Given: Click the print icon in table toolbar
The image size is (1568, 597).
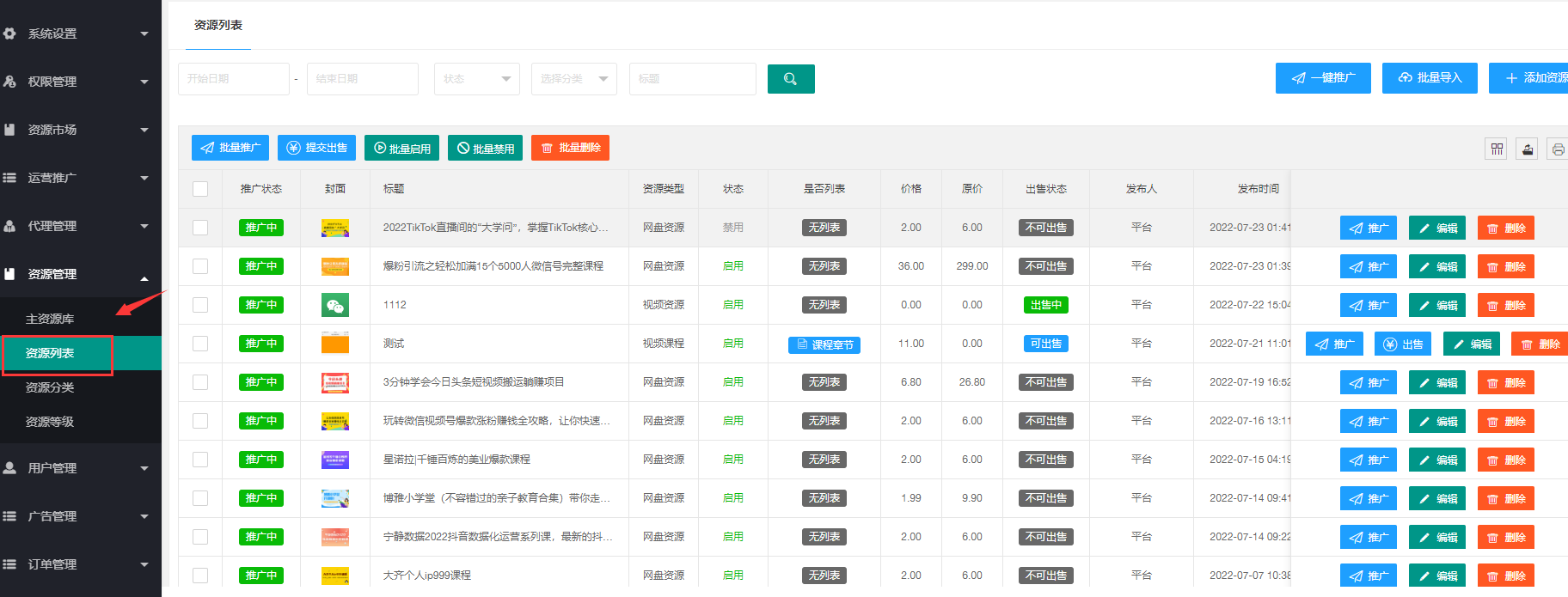Looking at the screenshot, I should pyautogui.click(x=1557, y=149).
